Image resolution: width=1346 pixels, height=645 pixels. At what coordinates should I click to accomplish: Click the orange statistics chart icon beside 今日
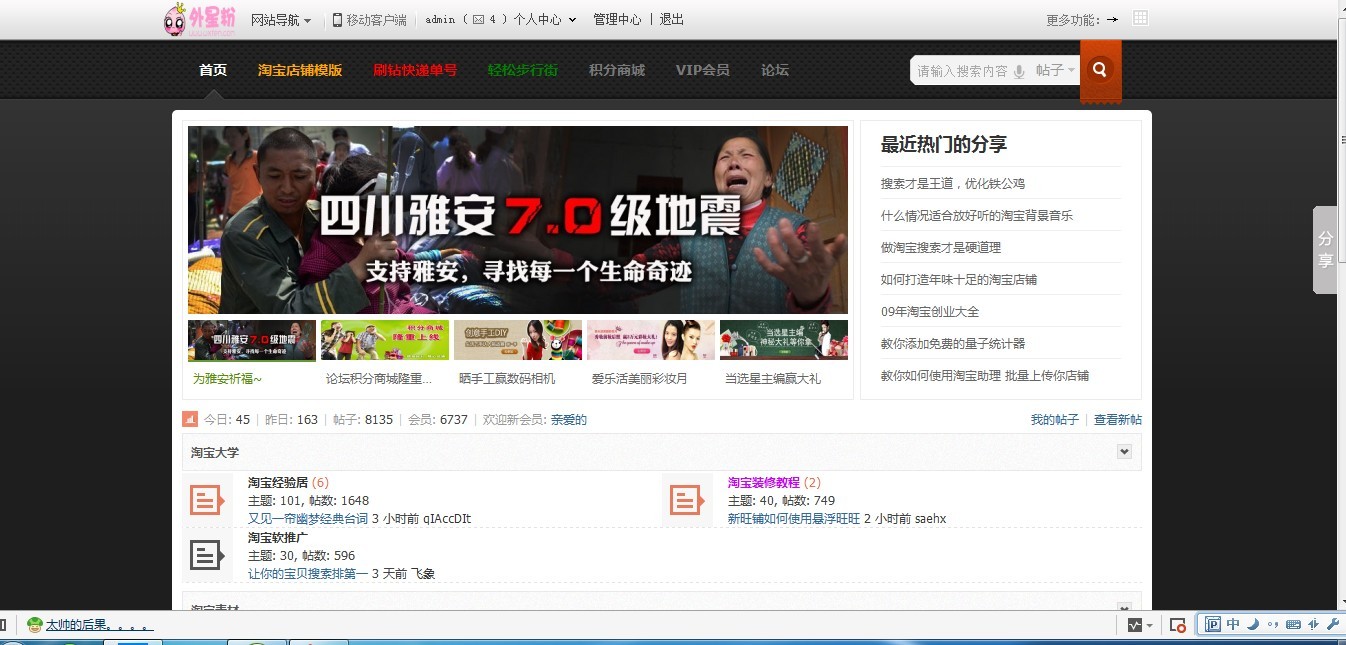click(x=190, y=419)
